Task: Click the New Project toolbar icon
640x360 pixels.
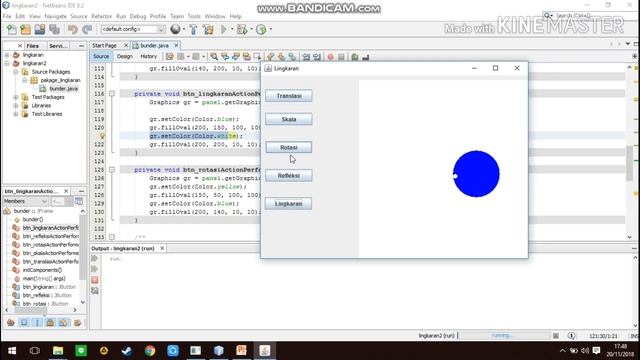Action: click(x=25, y=29)
